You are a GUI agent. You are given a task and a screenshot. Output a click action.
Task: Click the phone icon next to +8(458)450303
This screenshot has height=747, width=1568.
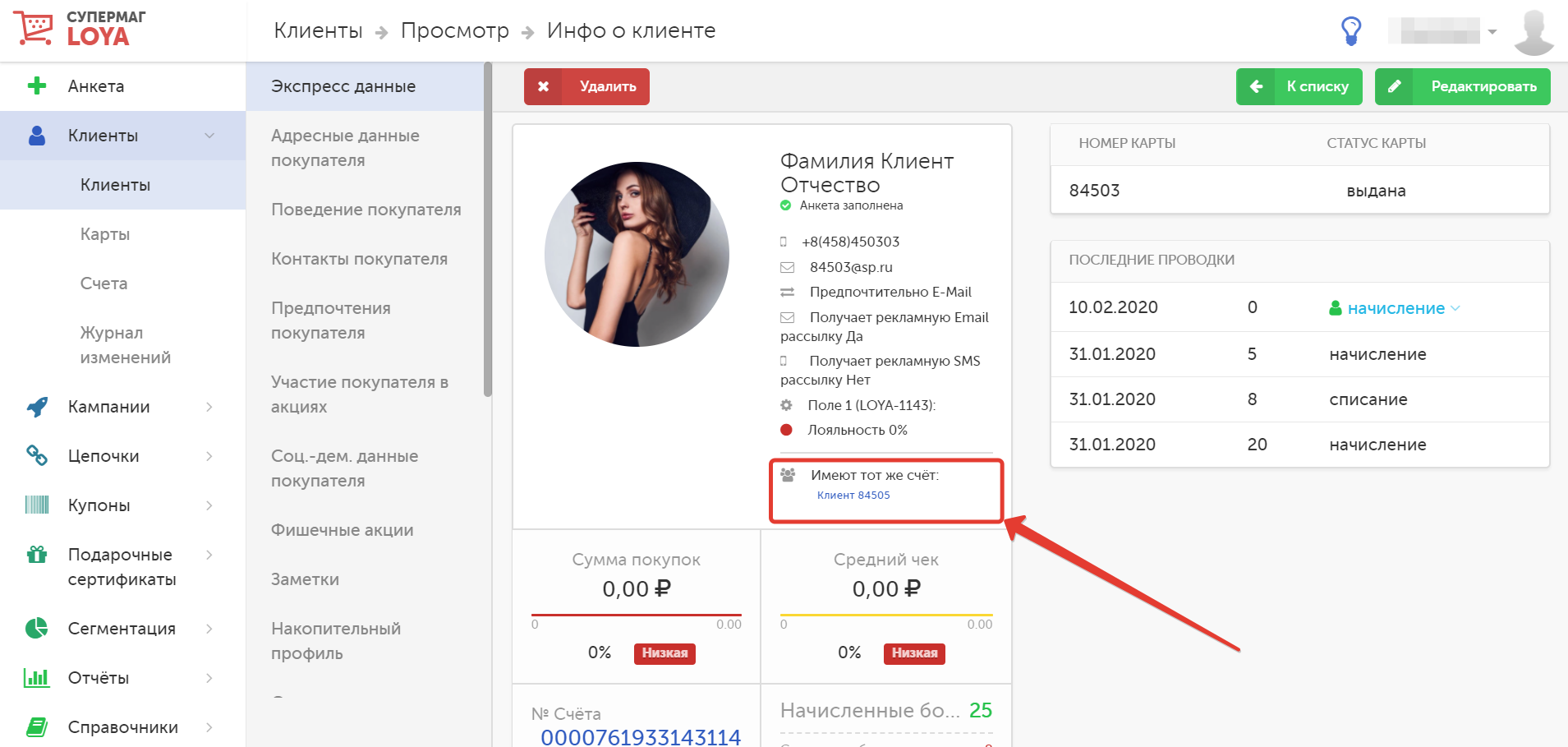(x=784, y=242)
